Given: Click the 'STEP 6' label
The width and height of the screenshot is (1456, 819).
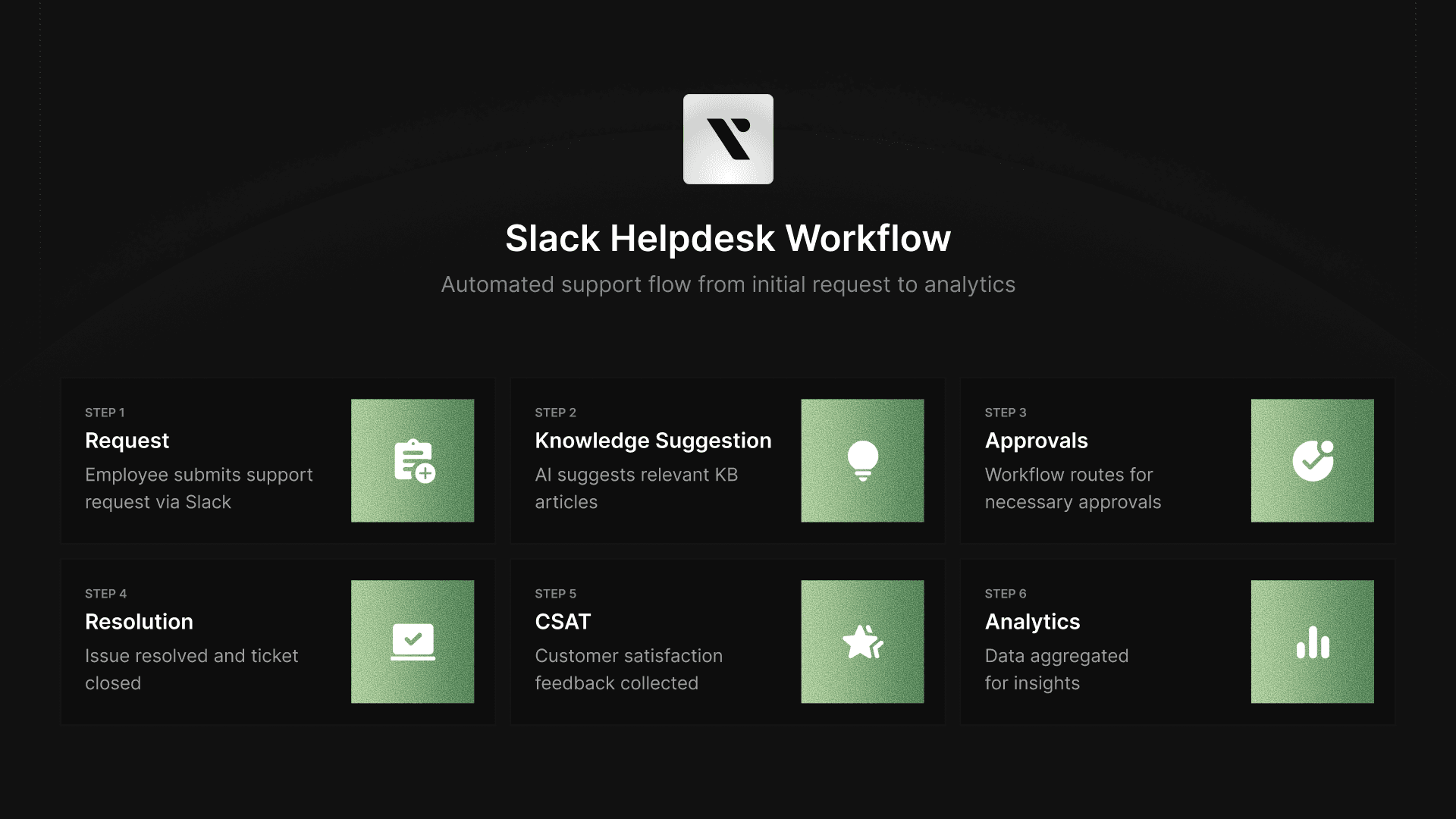Looking at the screenshot, I should tap(1006, 594).
